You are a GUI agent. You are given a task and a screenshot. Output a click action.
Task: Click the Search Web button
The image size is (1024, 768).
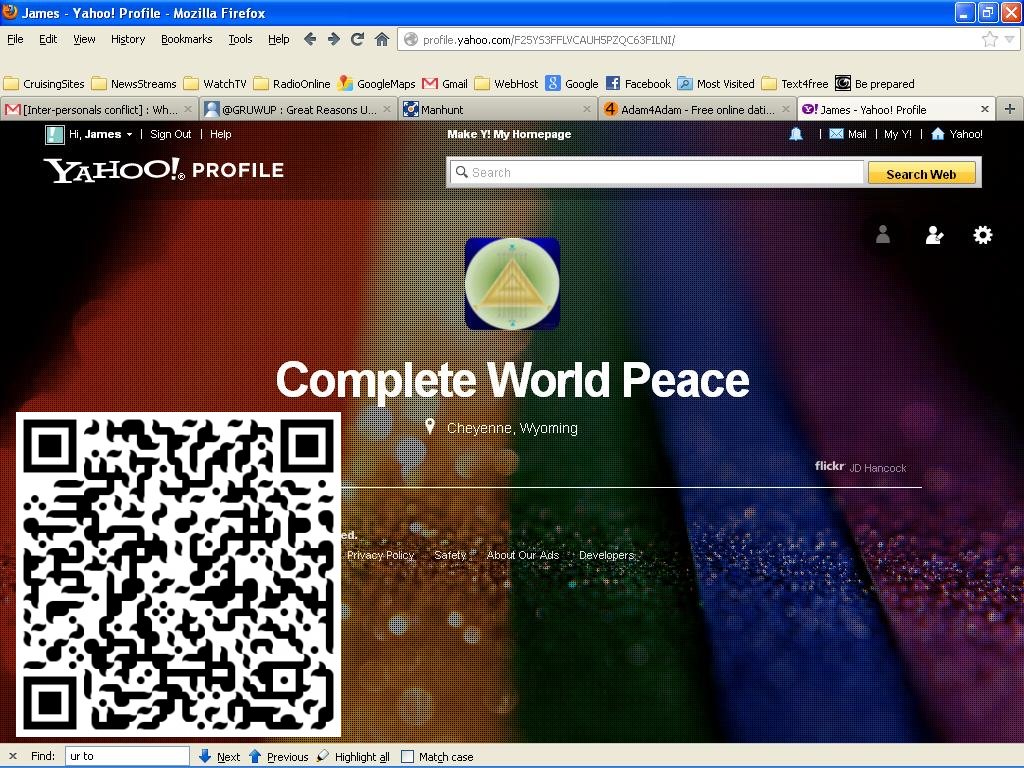pyautogui.click(x=921, y=174)
